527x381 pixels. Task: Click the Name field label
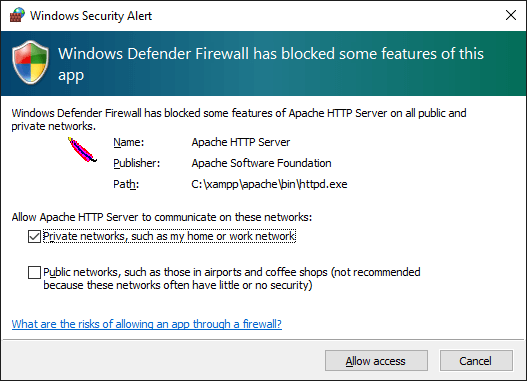(x=128, y=142)
